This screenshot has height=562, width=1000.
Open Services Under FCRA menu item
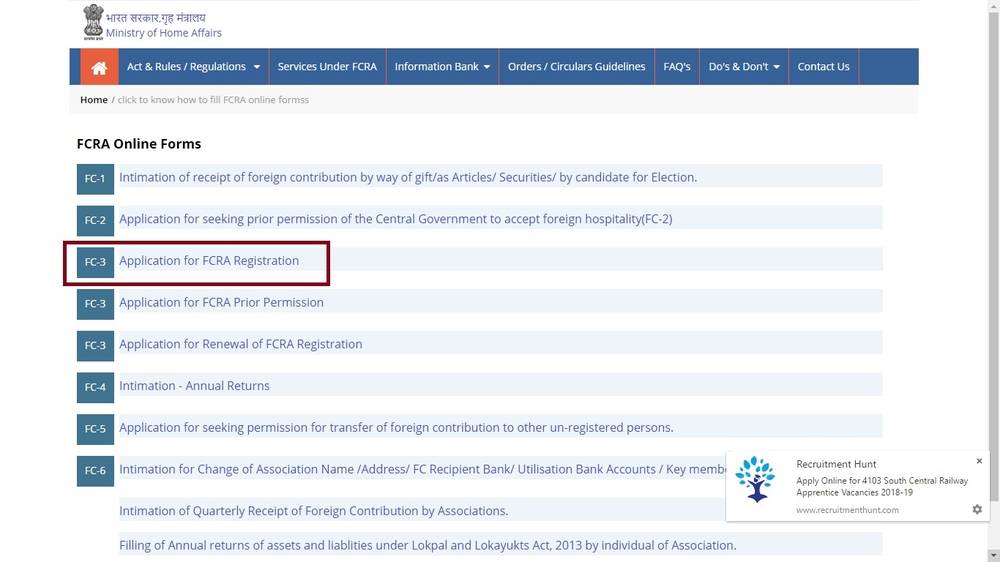327,67
